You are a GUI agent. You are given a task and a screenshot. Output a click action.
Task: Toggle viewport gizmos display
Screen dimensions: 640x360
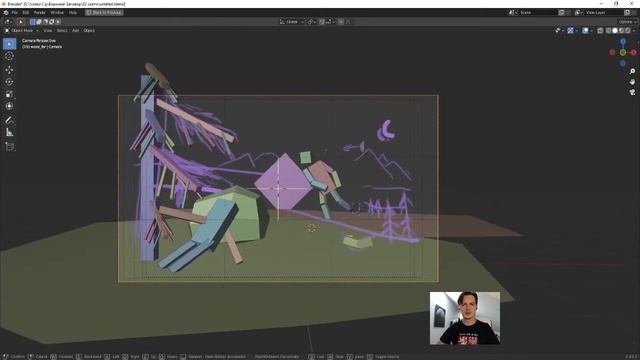(570, 31)
